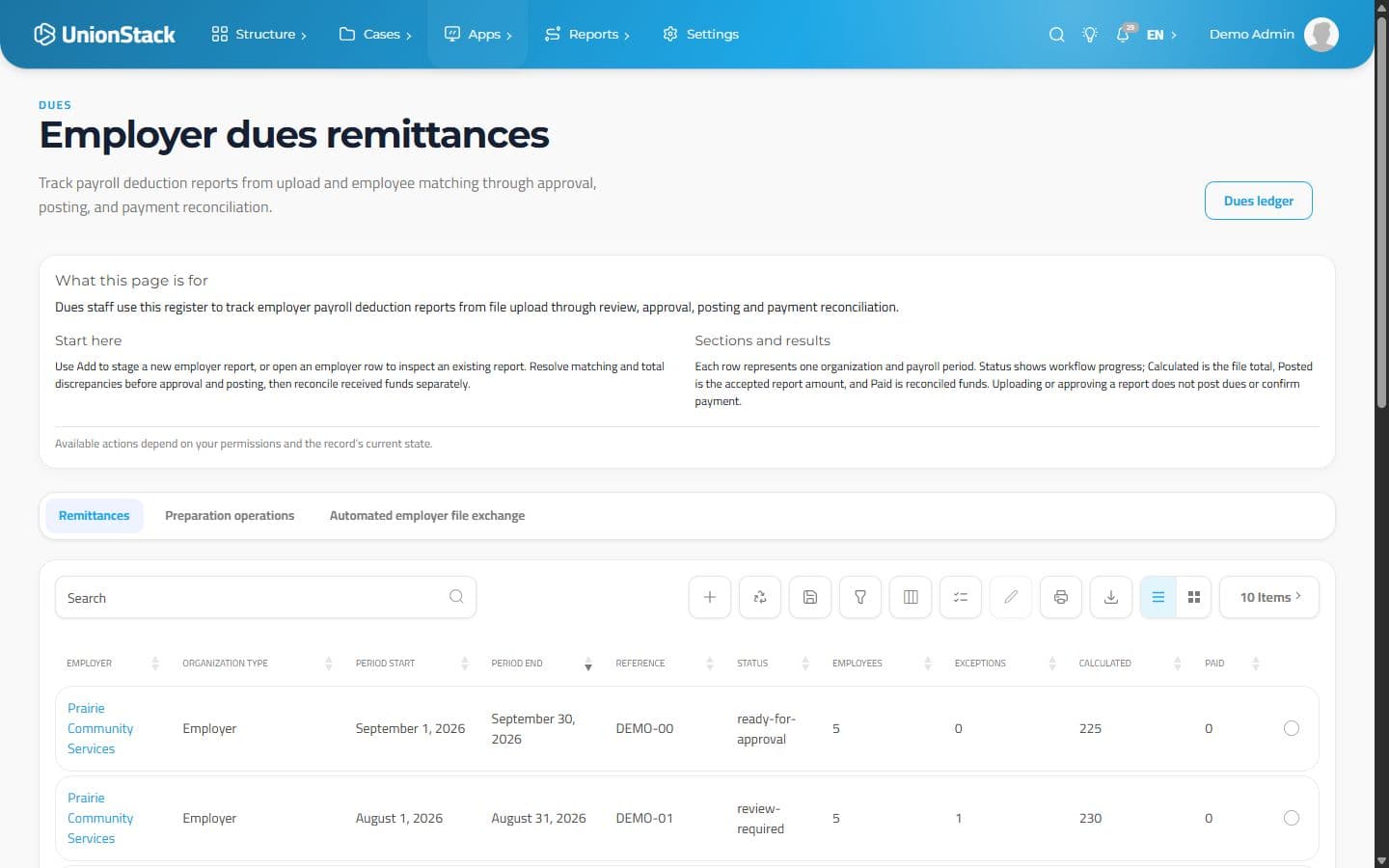1389x868 pixels.
Task: Add a new remittance with the plus icon
Action: (710, 598)
